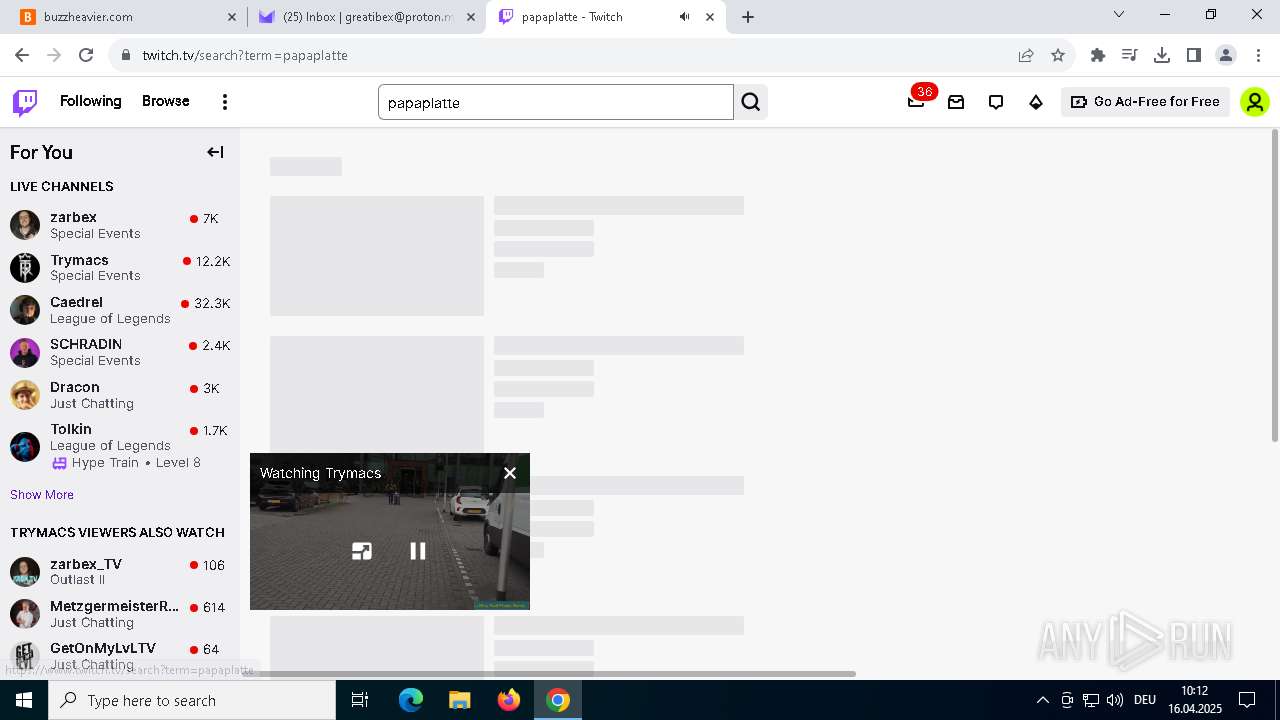
Task: Open the Browse page
Action: (165, 101)
